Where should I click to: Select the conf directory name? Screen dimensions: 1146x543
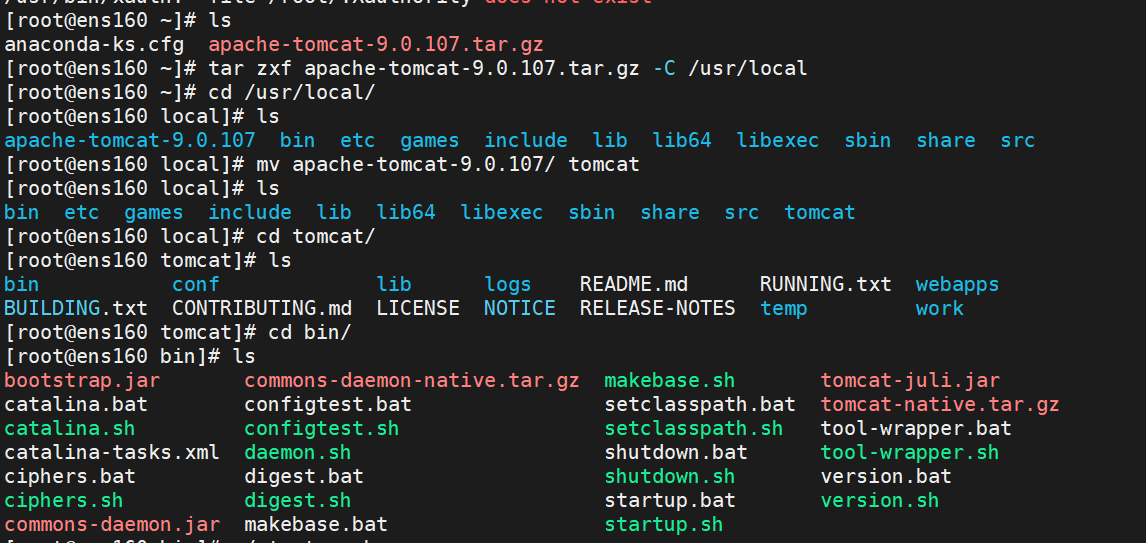[x=195, y=284]
